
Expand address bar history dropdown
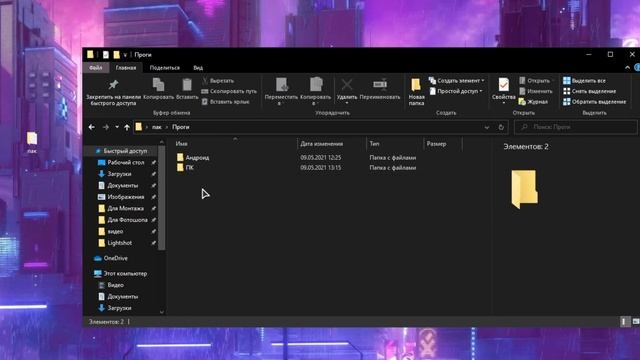487,127
